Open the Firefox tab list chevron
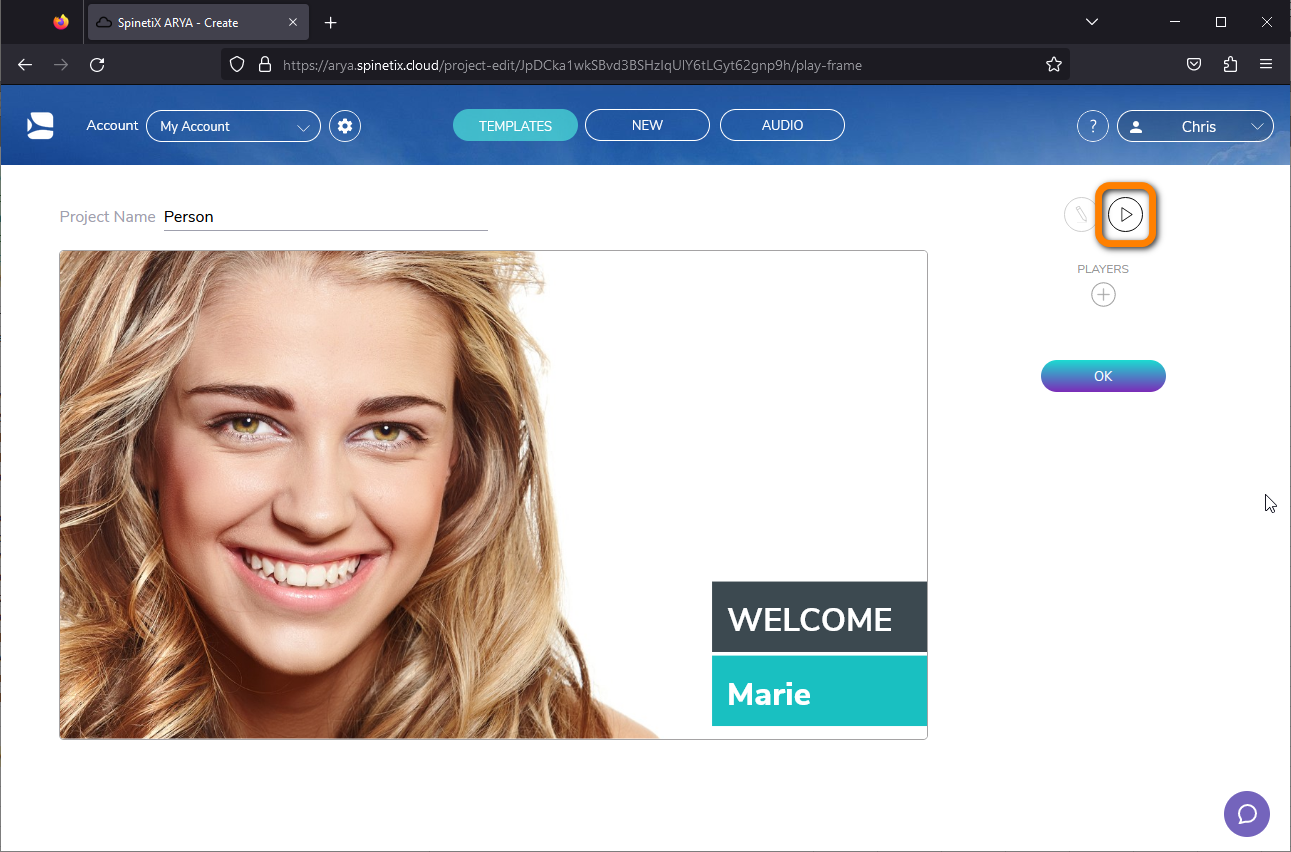 (x=1091, y=21)
